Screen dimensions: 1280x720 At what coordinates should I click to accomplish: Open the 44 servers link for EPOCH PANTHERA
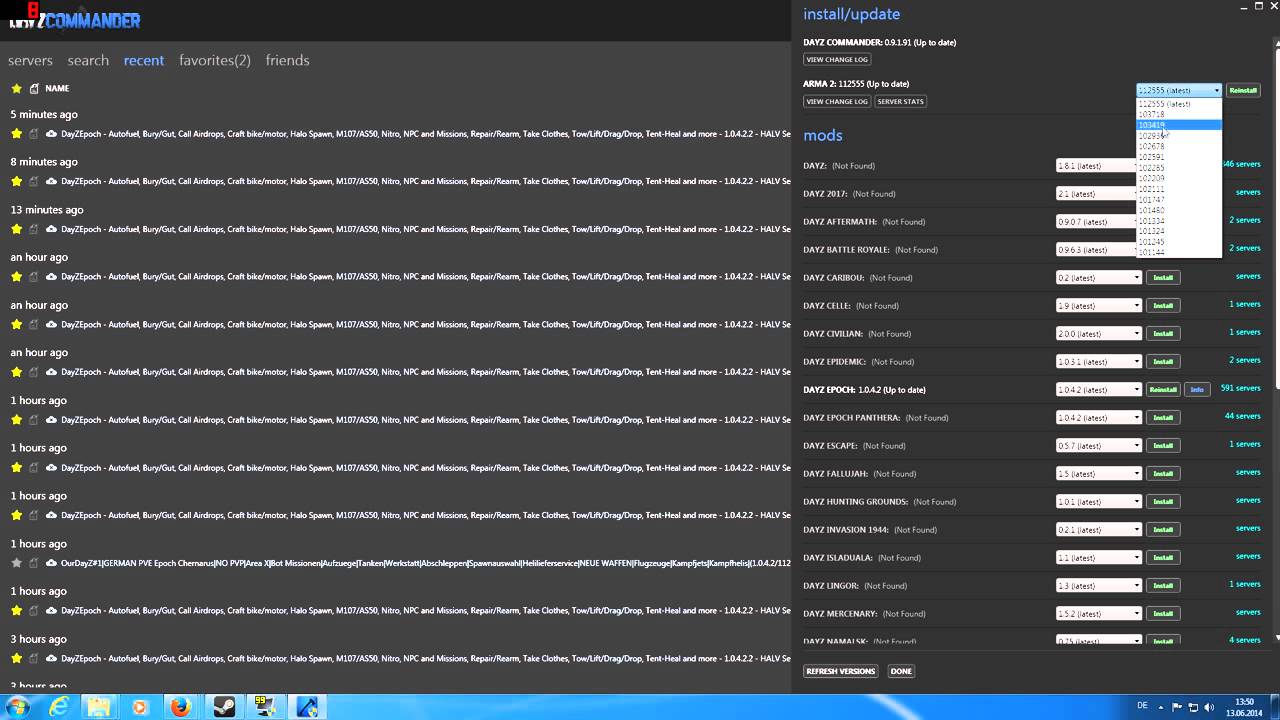coord(1243,416)
